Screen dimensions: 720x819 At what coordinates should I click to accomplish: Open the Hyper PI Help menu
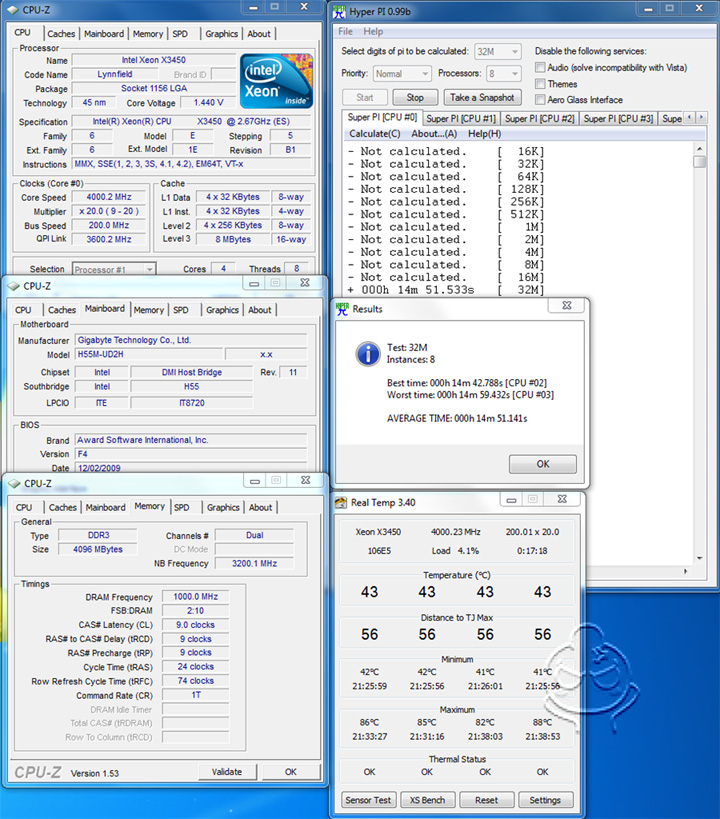373,31
